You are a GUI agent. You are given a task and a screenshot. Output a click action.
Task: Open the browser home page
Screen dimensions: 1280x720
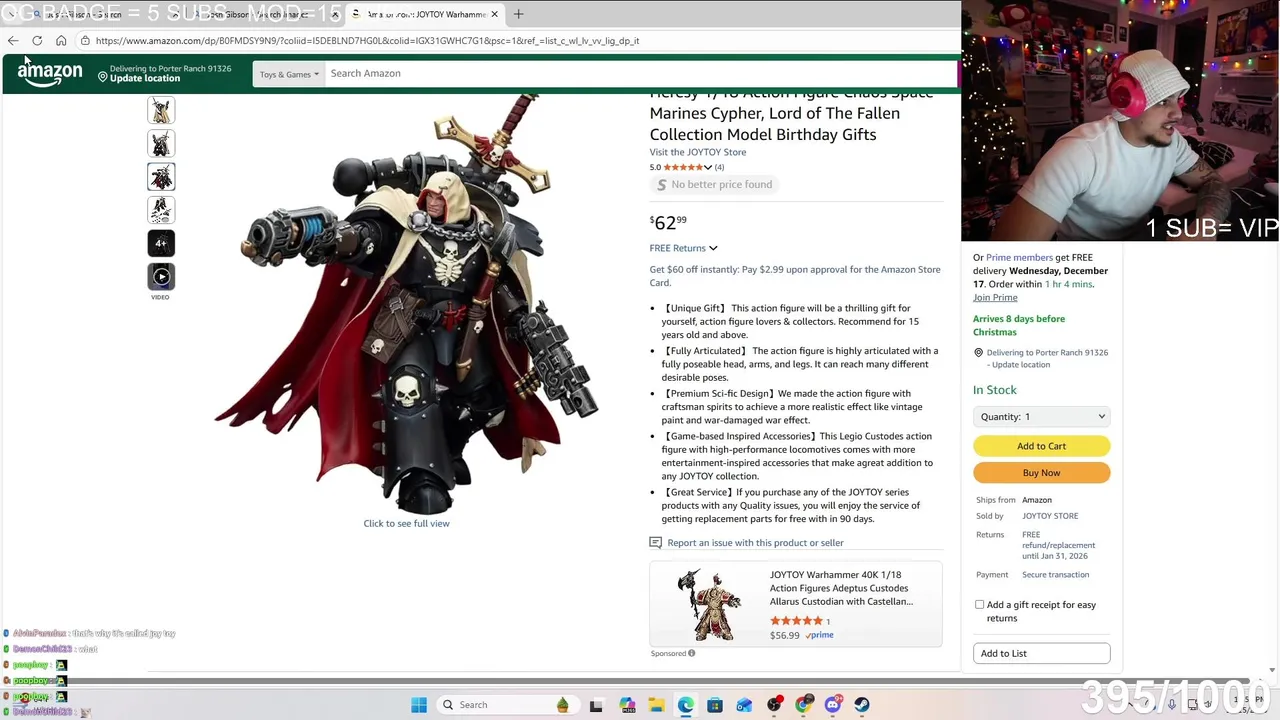[61, 41]
